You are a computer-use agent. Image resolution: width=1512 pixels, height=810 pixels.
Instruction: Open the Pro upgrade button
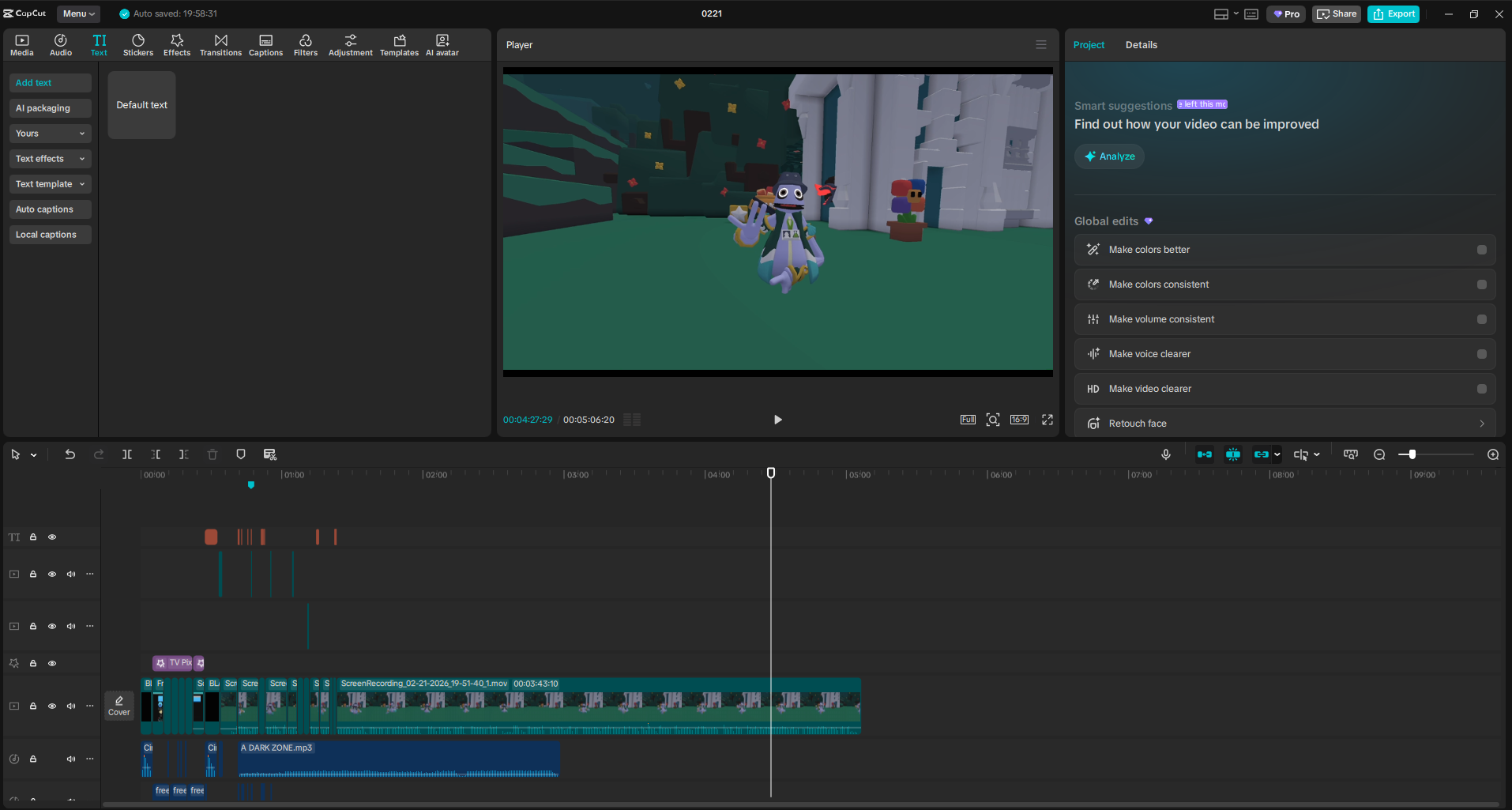(x=1286, y=14)
